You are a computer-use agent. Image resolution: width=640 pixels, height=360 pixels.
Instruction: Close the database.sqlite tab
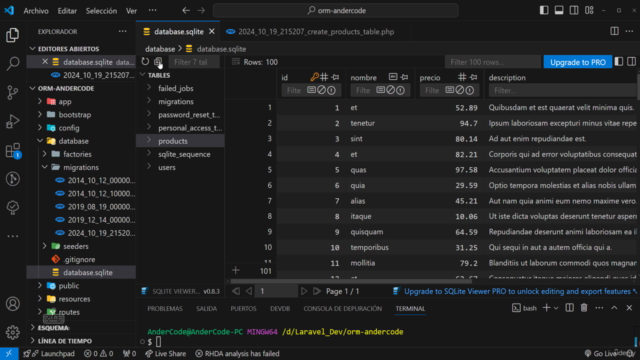[212, 31]
